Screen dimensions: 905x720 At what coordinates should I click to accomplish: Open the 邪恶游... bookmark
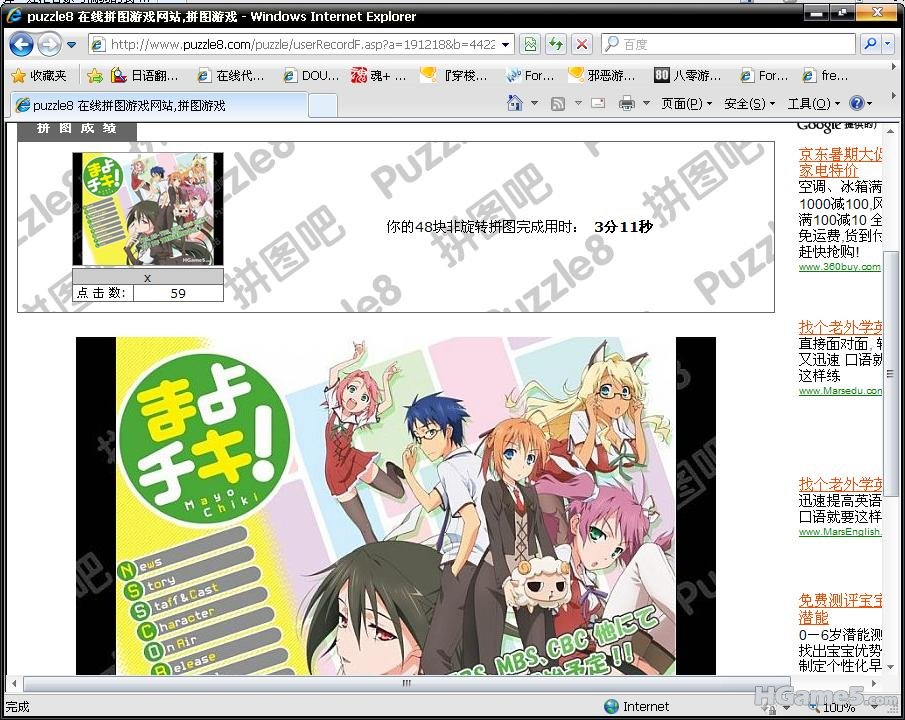[x=601, y=76]
